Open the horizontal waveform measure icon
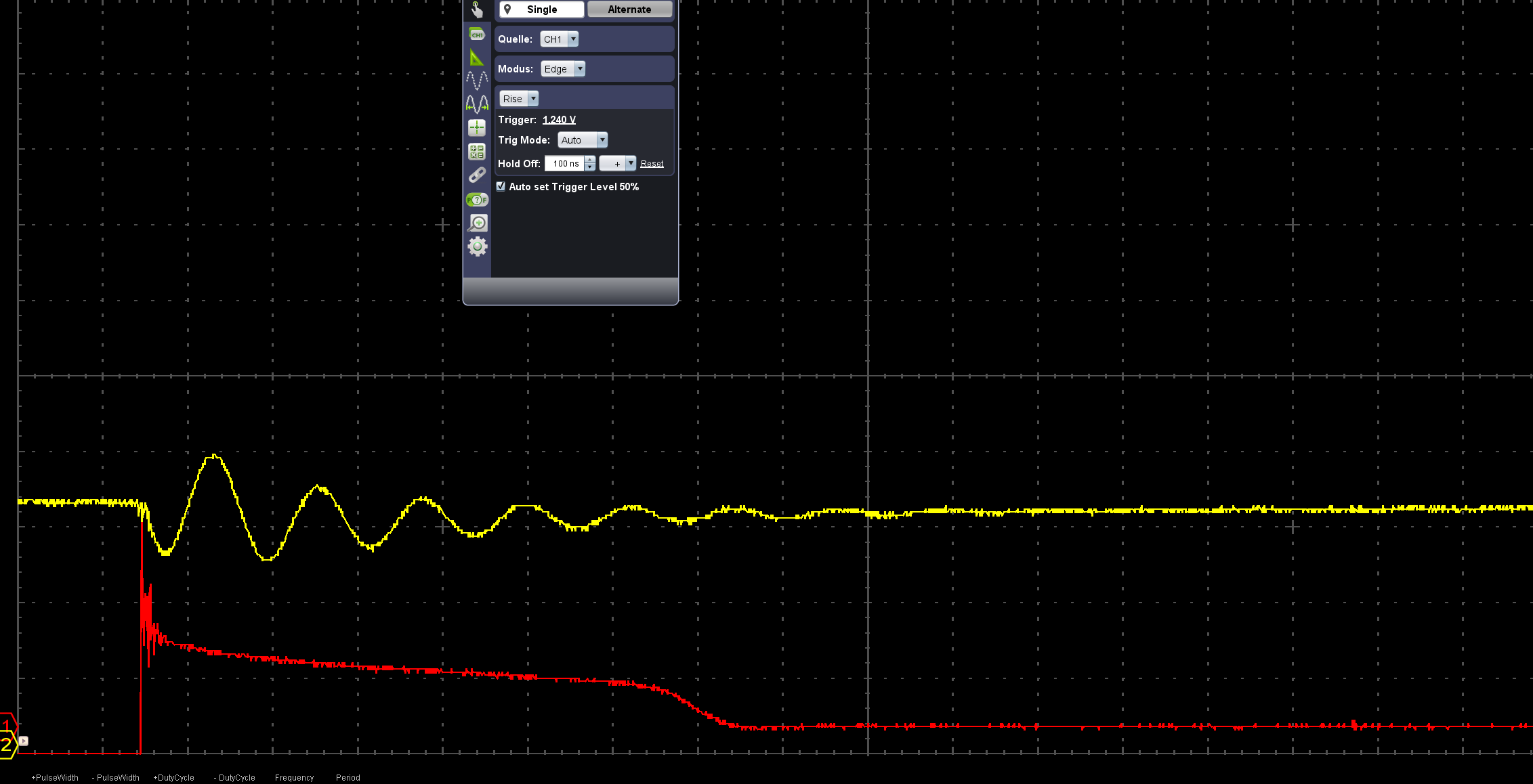This screenshot has width=1533, height=784. pos(477,104)
